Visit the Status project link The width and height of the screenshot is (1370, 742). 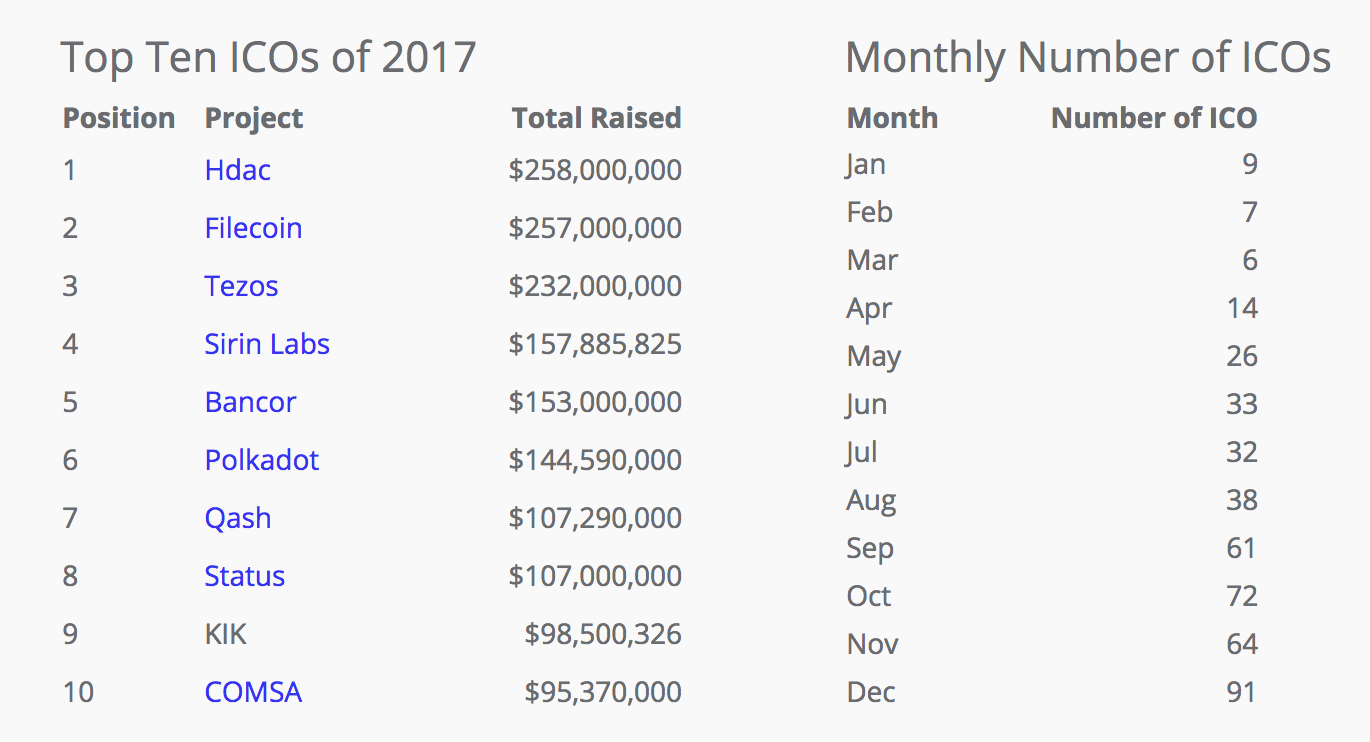pos(244,576)
